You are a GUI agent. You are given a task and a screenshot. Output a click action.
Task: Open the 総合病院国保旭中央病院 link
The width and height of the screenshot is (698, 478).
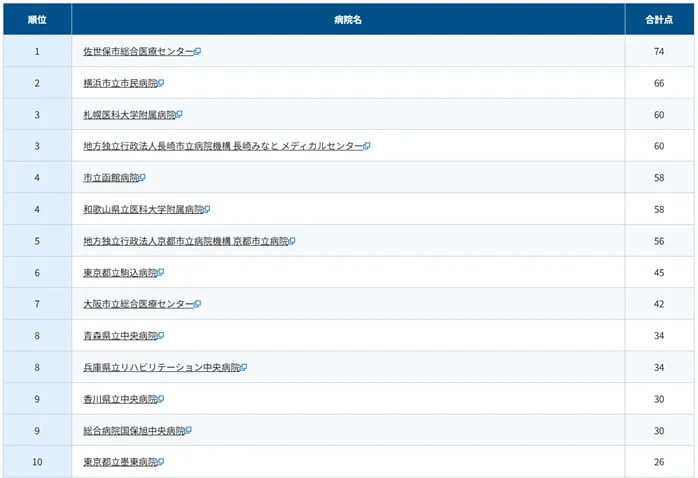click(133, 430)
